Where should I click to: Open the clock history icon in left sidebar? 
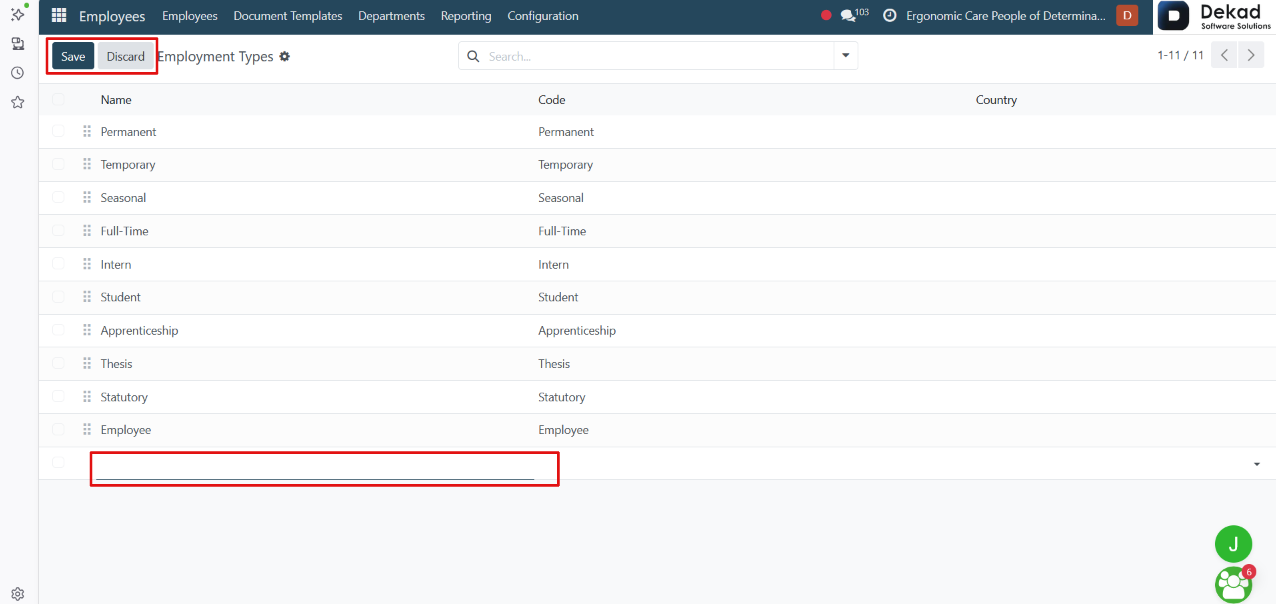pyautogui.click(x=17, y=73)
